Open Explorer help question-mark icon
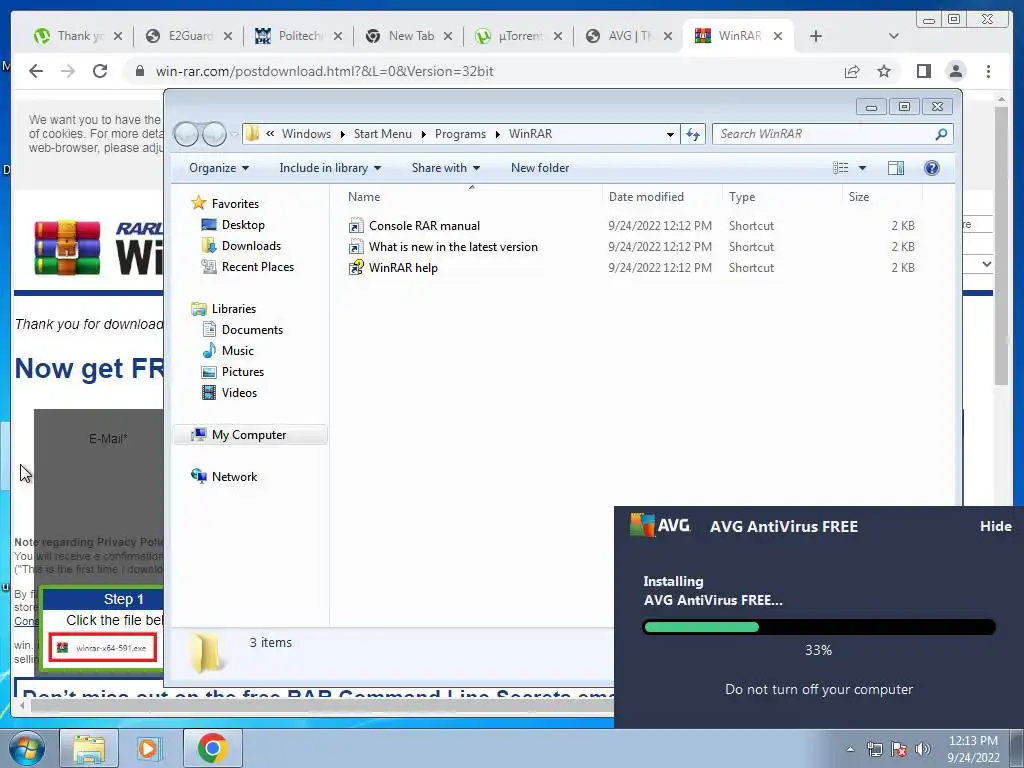This screenshot has width=1024, height=768. click(x=932, y=168)
